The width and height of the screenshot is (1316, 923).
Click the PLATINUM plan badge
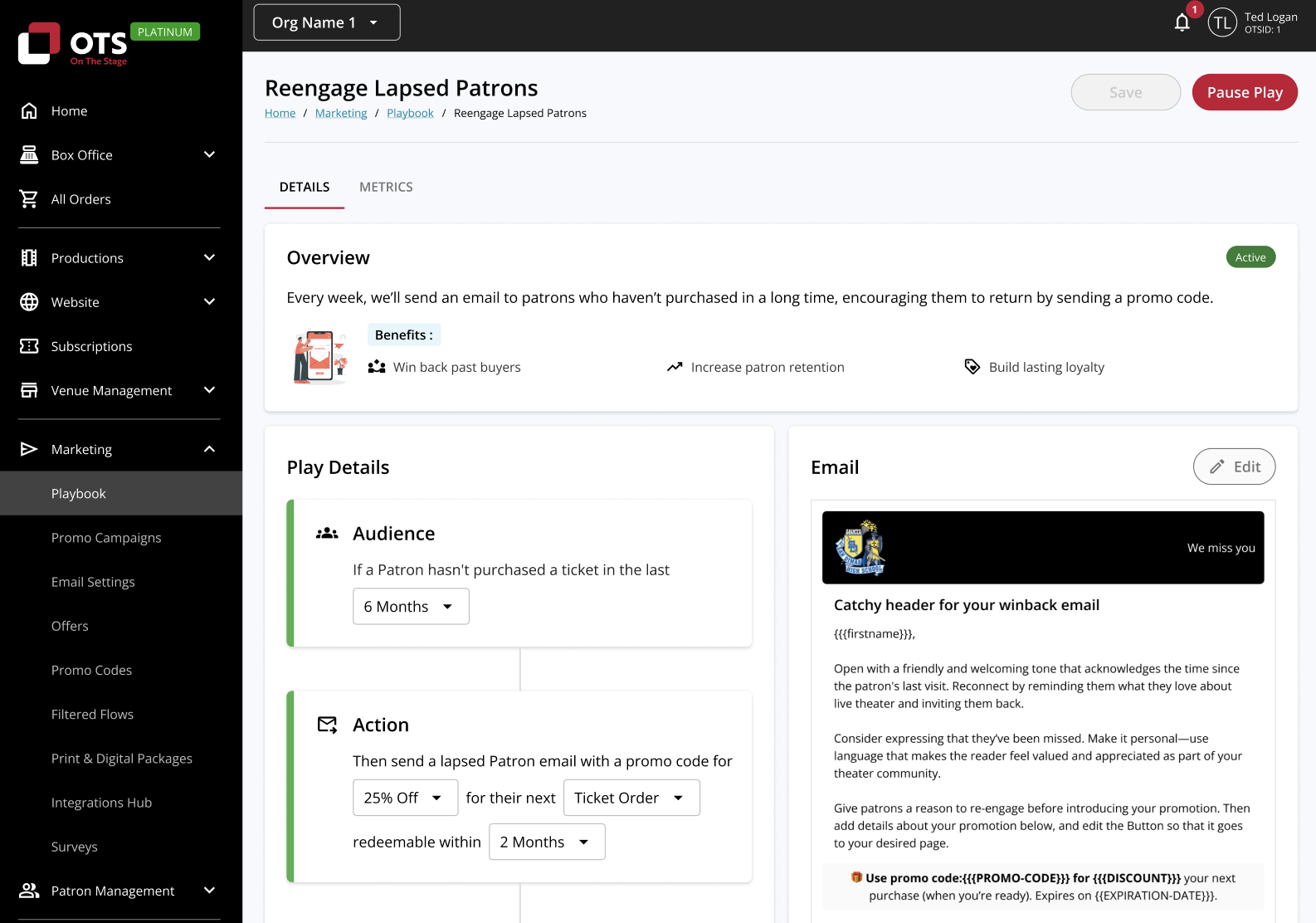tap(164, 32)
